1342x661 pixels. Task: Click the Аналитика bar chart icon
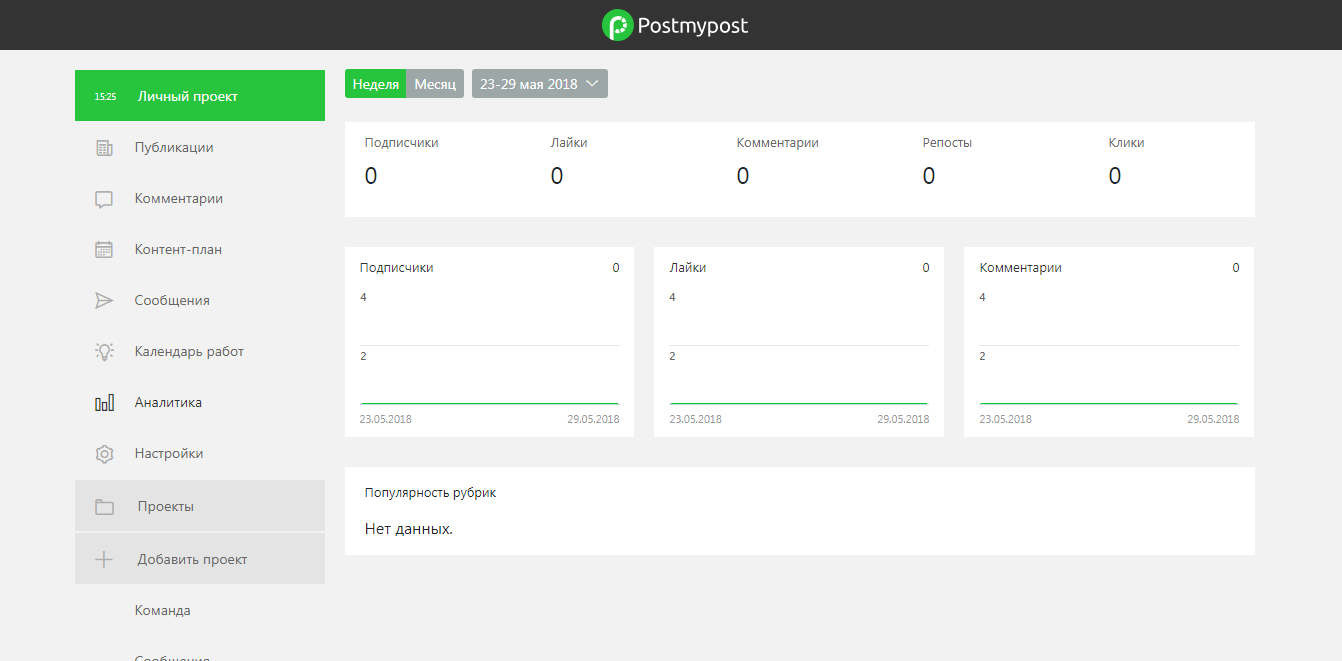104,403
